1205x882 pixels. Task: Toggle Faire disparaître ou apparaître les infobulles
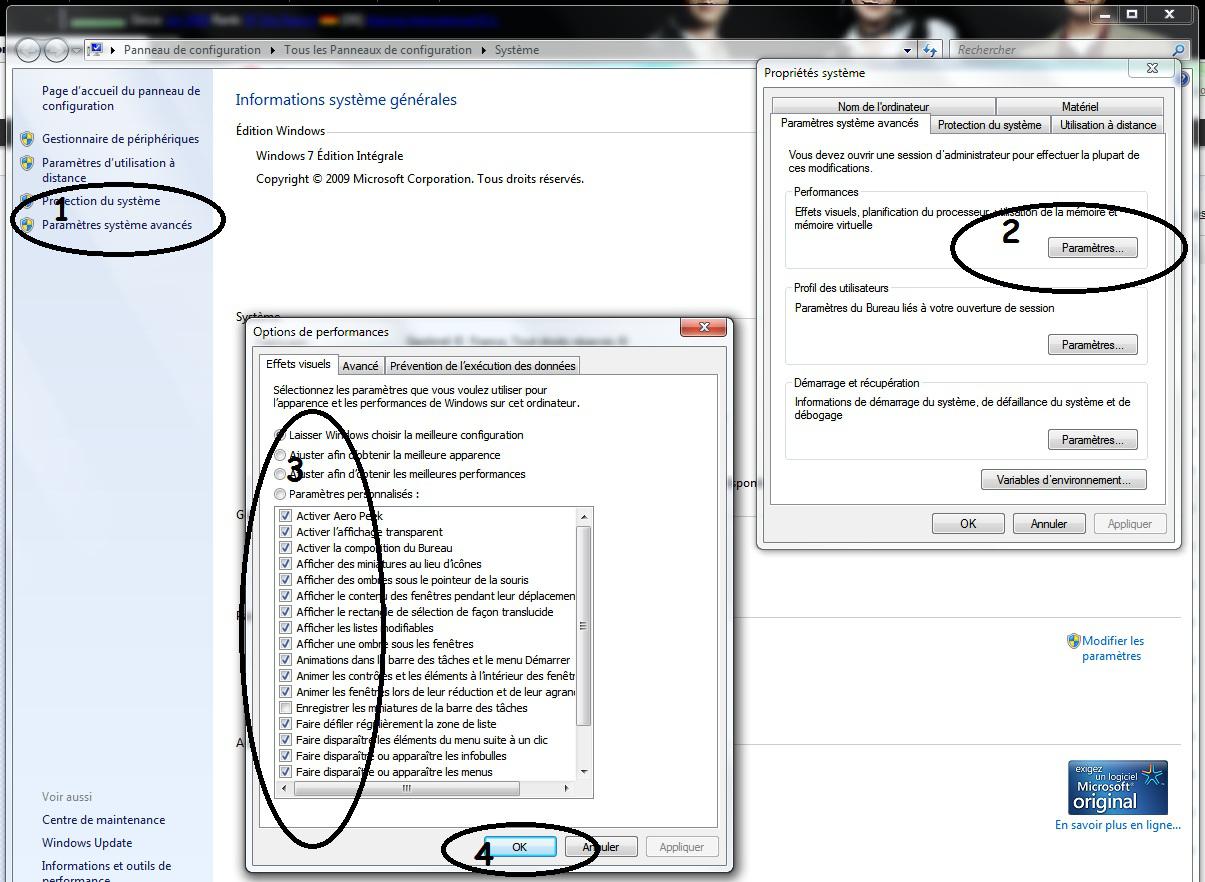click(285, 756)
